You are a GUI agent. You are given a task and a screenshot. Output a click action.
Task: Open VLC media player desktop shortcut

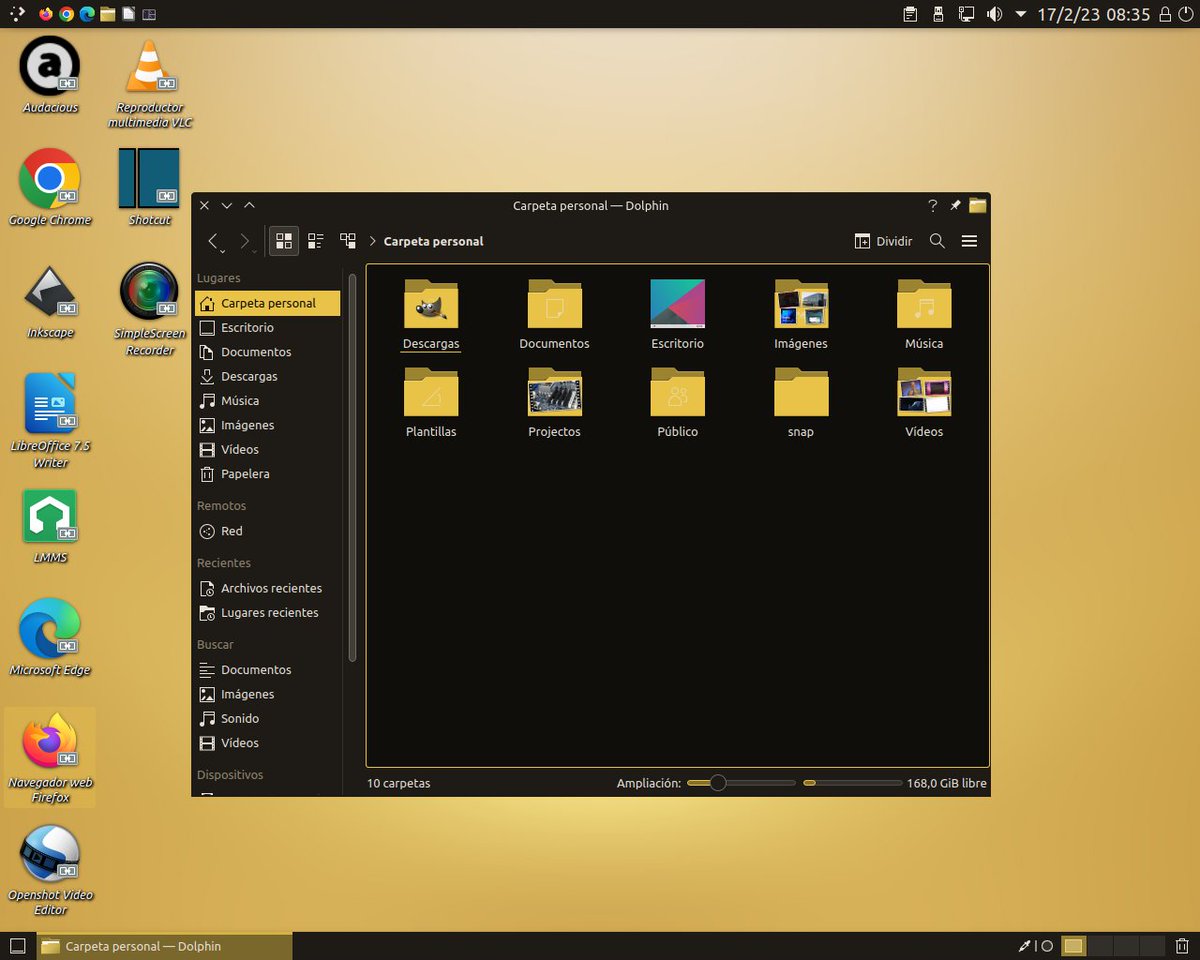coord(150,84)
